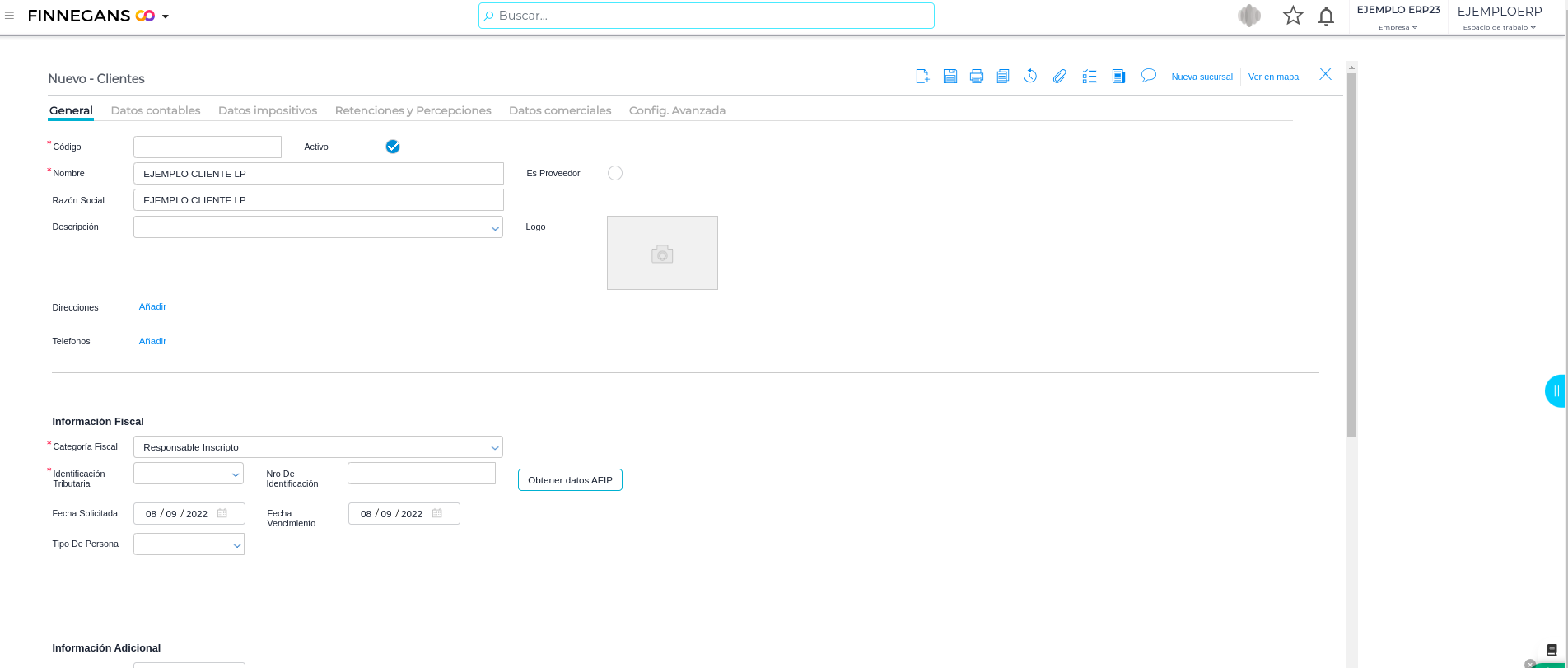1568x668 pixels.
Task: Open the comments speech bubble icon
Action: [x=1148, y=76]
